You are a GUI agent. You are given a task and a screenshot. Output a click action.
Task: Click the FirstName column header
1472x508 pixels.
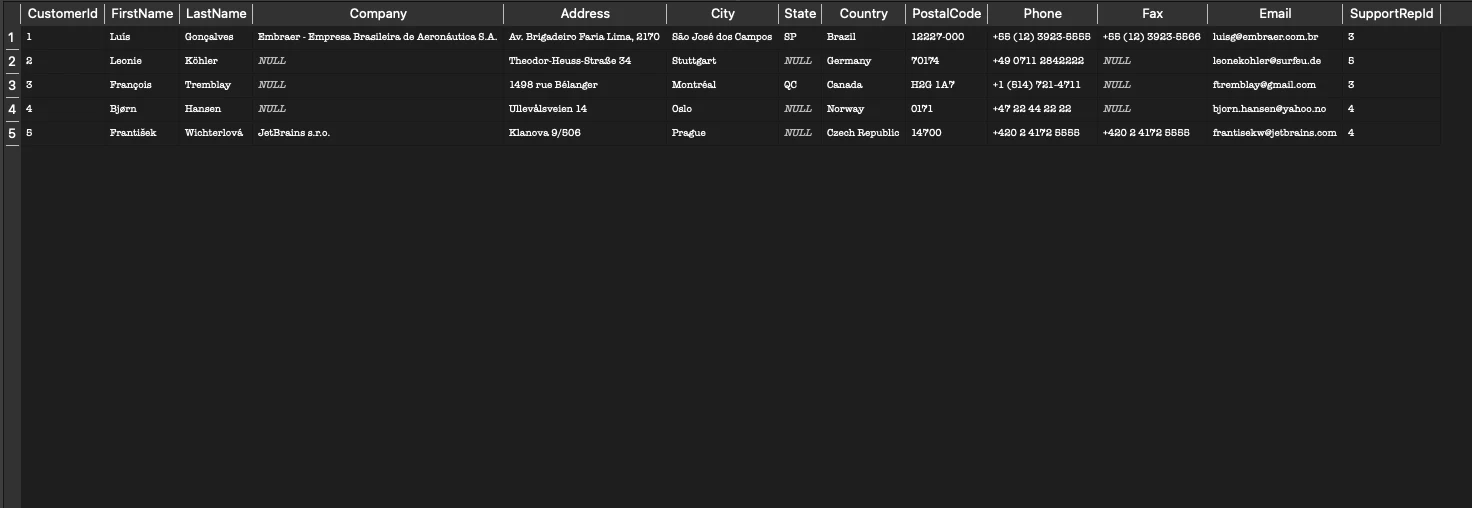click(142, 14)
